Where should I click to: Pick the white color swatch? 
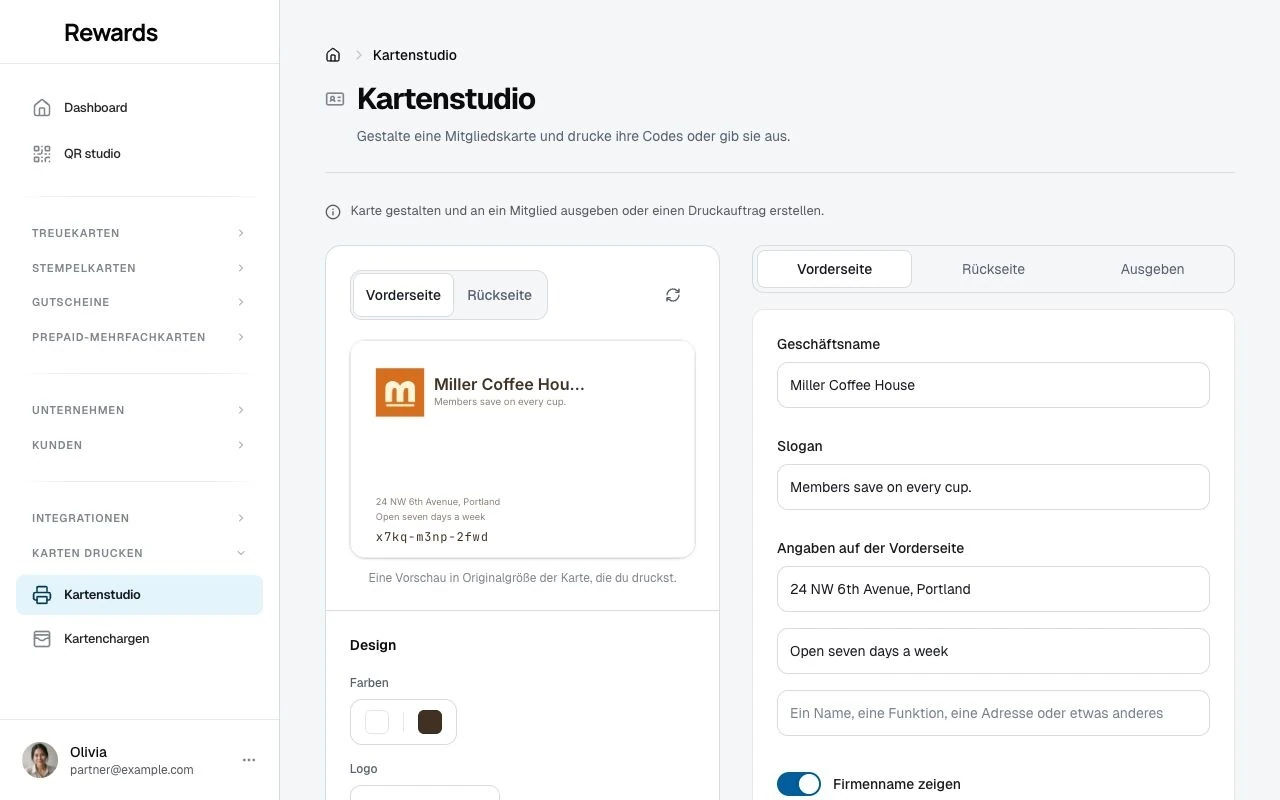377,722
